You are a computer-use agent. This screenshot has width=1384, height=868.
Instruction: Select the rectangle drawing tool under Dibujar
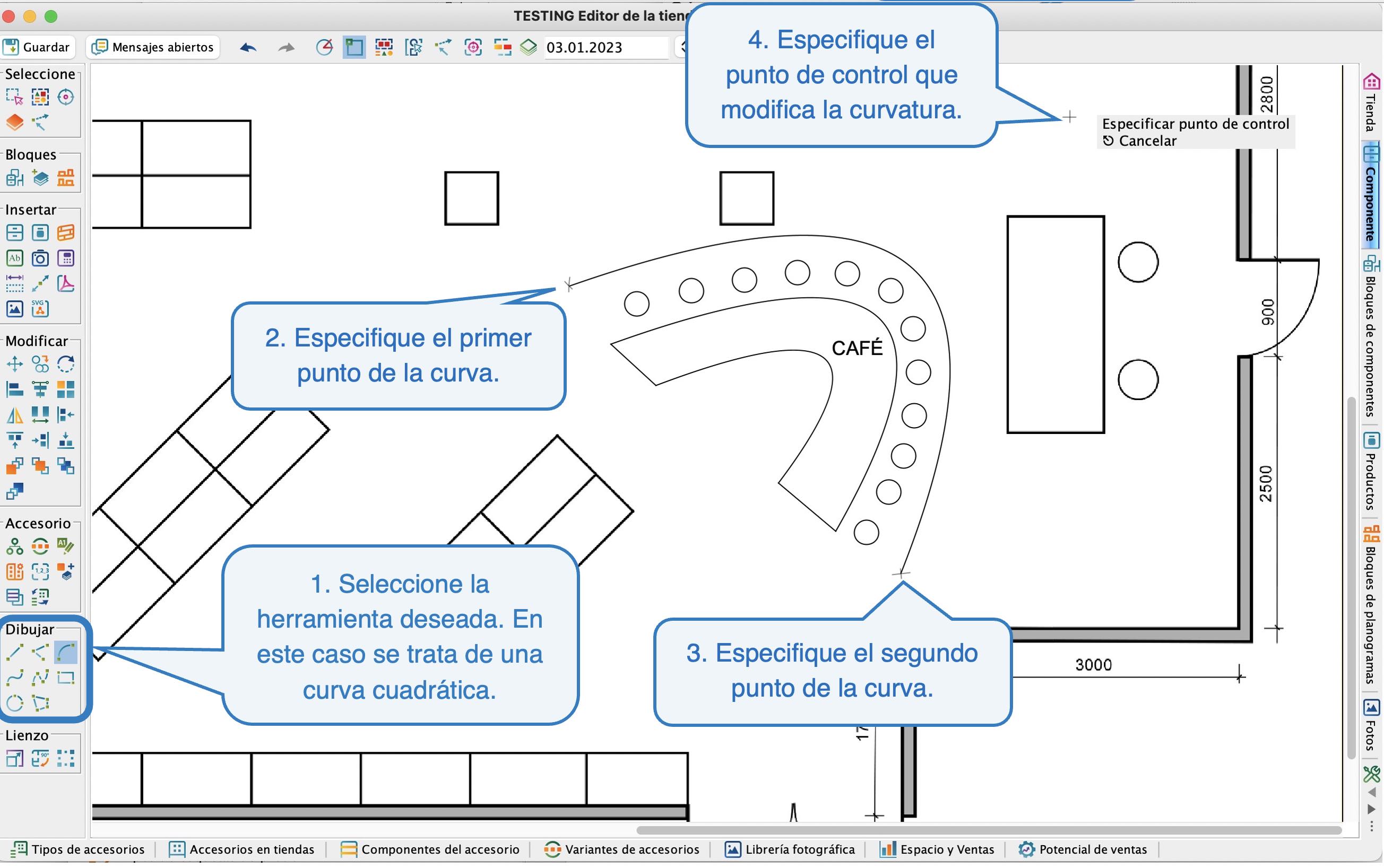click(66, 679)
